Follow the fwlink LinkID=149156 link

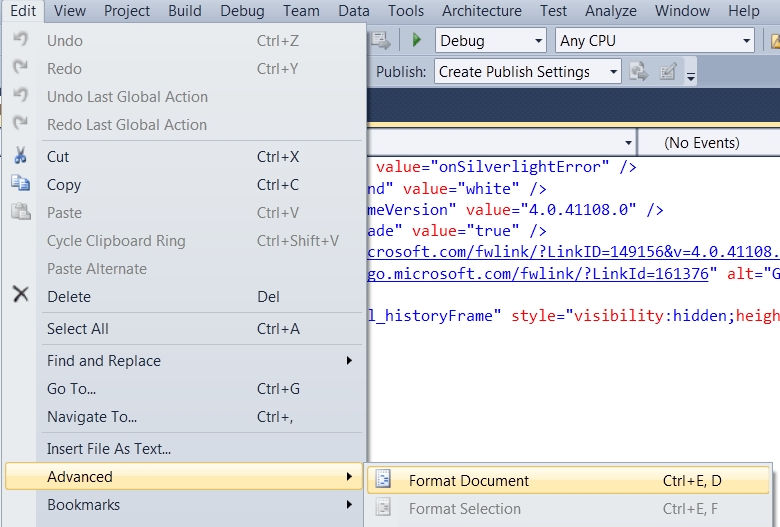(x=574, y=252)
